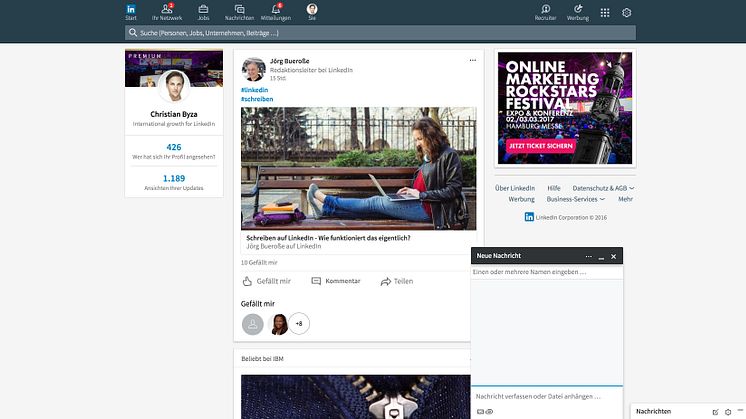
Task: Share the post with Teilen
Action: [x=397, y=281]
